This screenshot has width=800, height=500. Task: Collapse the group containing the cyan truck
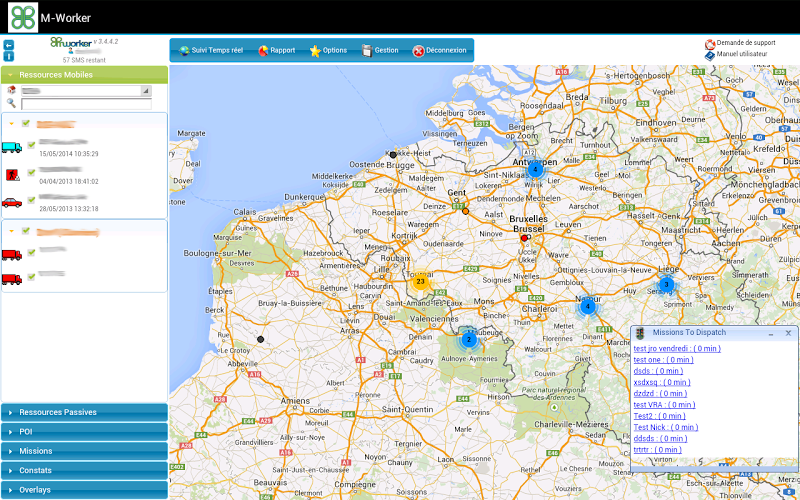(12, 124)
